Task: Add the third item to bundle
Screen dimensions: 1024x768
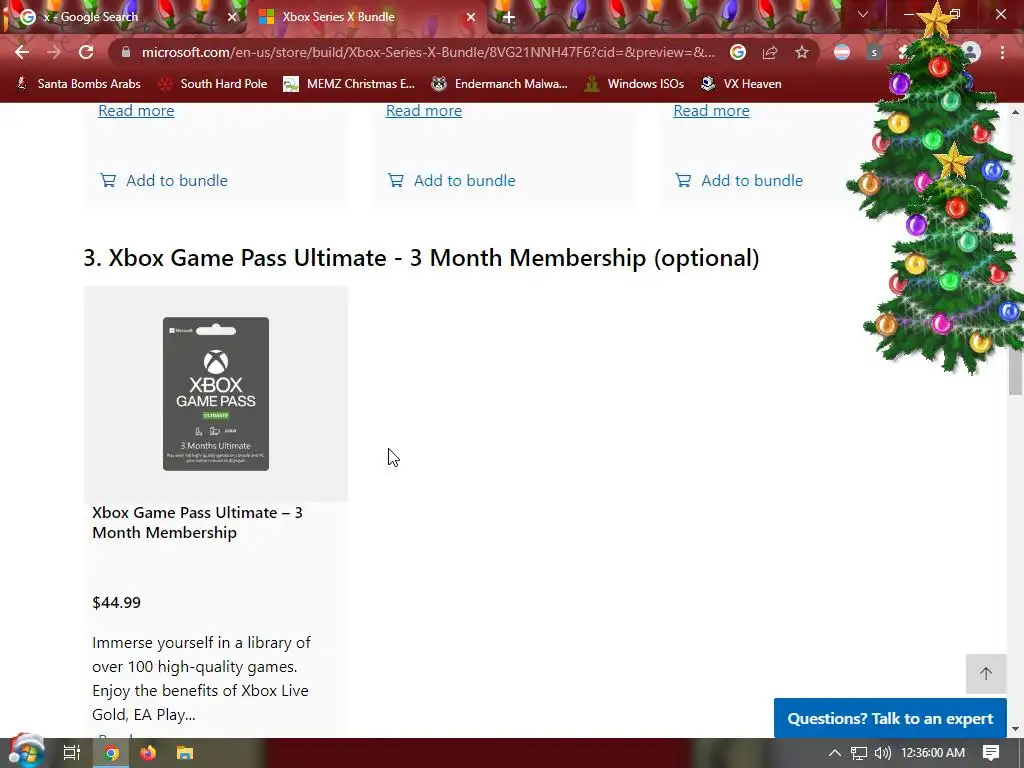Action: click(x=739, y=180)
